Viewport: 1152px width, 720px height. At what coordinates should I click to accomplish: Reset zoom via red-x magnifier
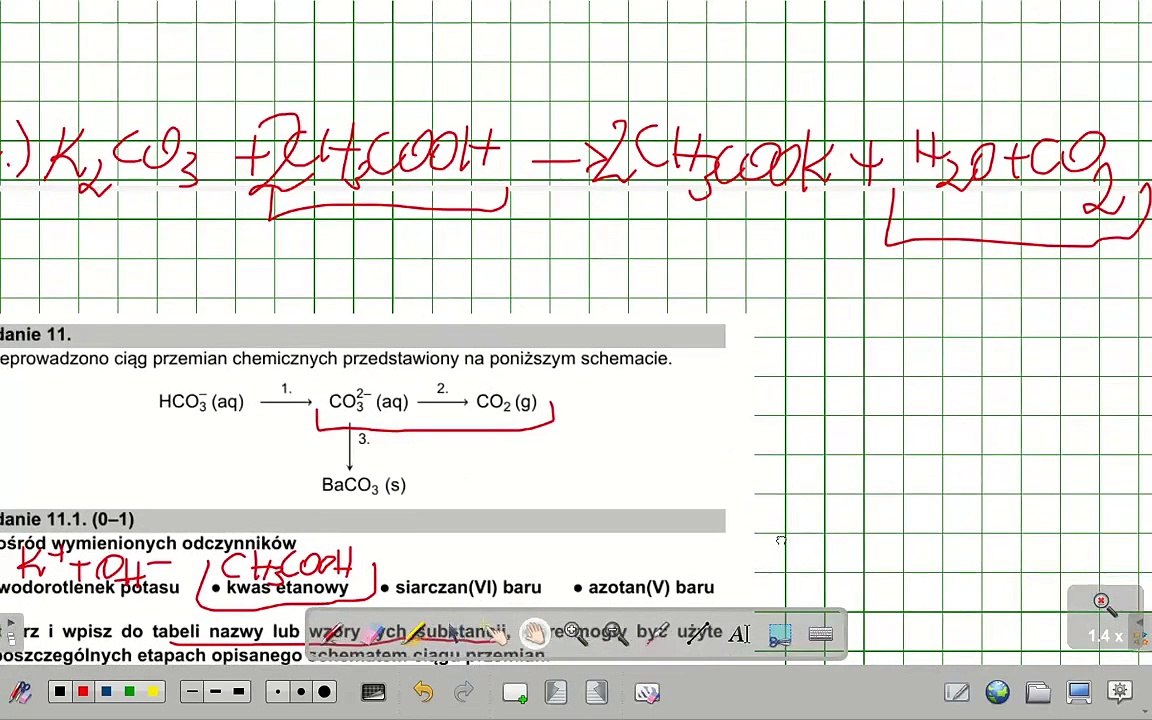point(1104,604)
